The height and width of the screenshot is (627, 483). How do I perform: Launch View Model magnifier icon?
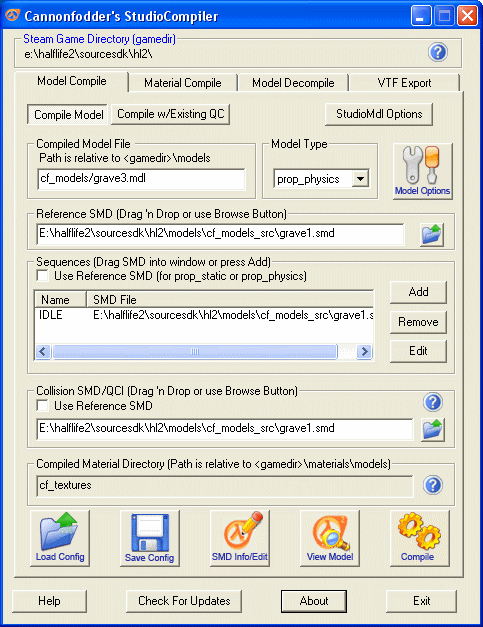pos(329,538)
